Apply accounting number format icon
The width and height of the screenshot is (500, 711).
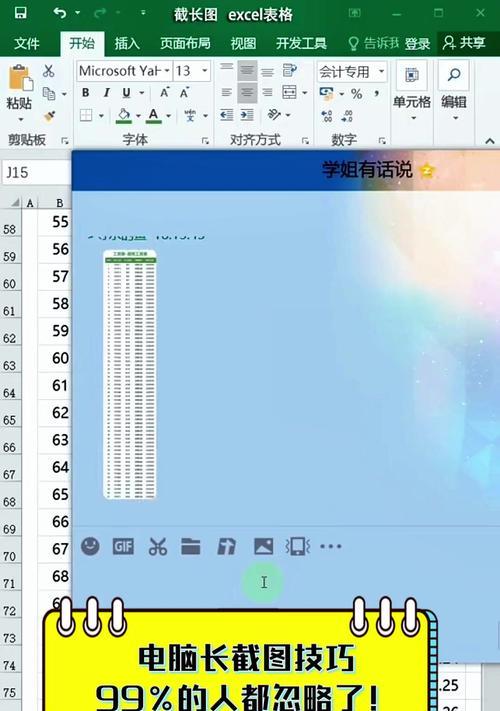pos(326,93)
